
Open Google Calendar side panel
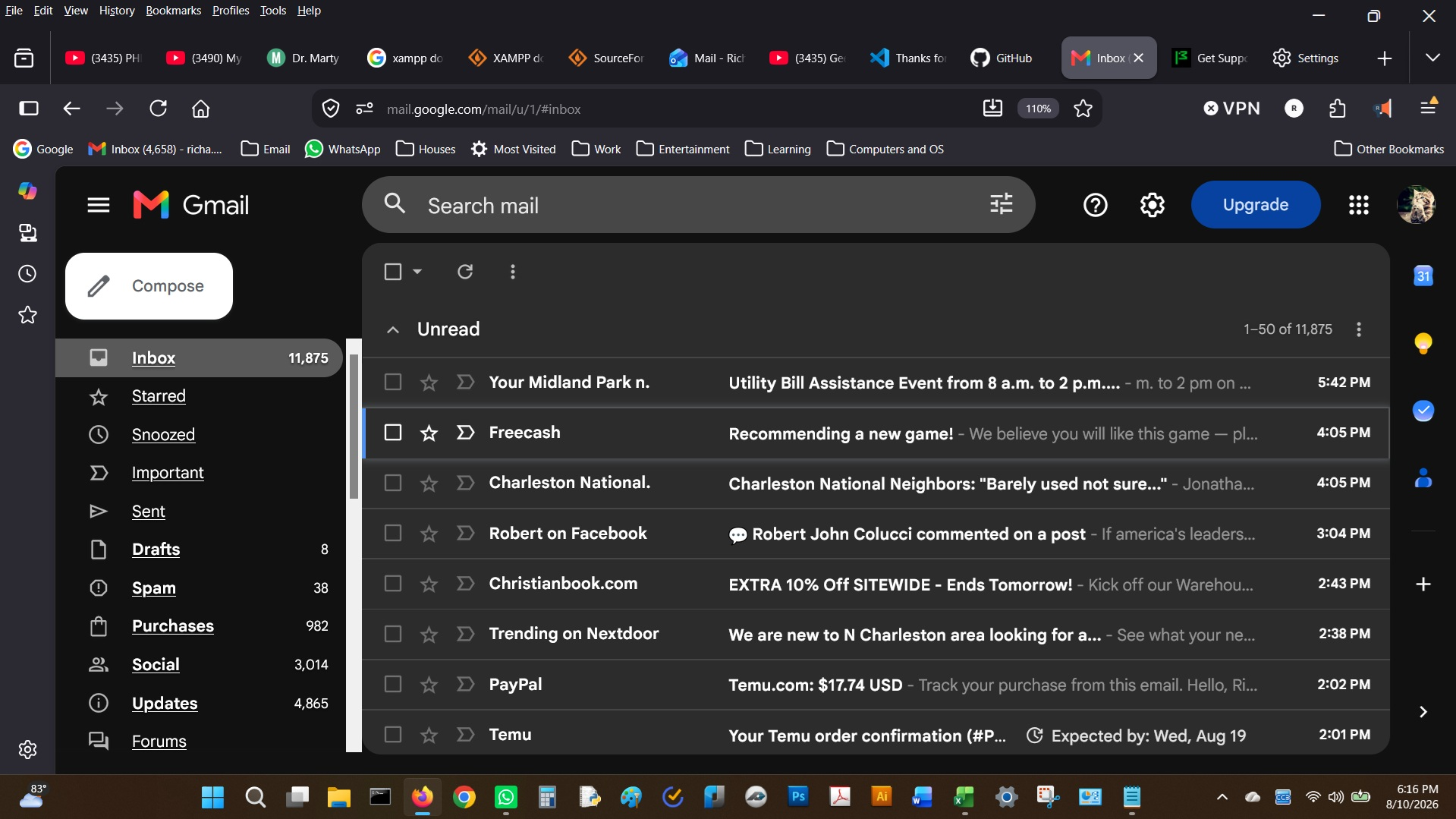point(1423,276)
